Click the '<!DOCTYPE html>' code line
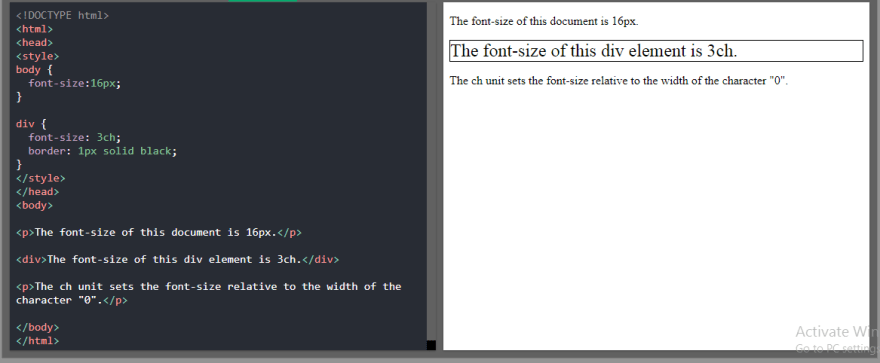 click(x=62, y=16)
